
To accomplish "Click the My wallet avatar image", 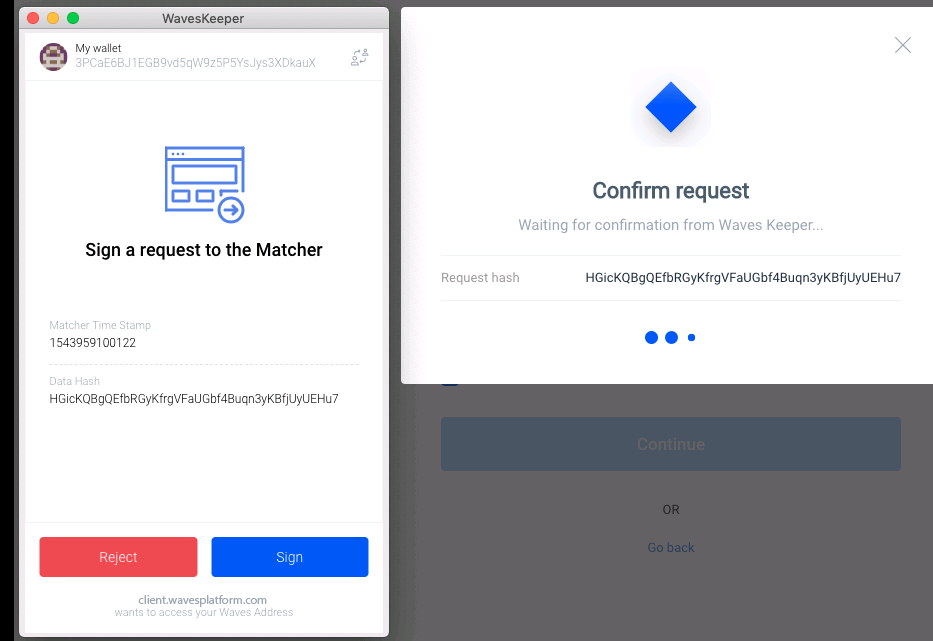I will (54, 57).
